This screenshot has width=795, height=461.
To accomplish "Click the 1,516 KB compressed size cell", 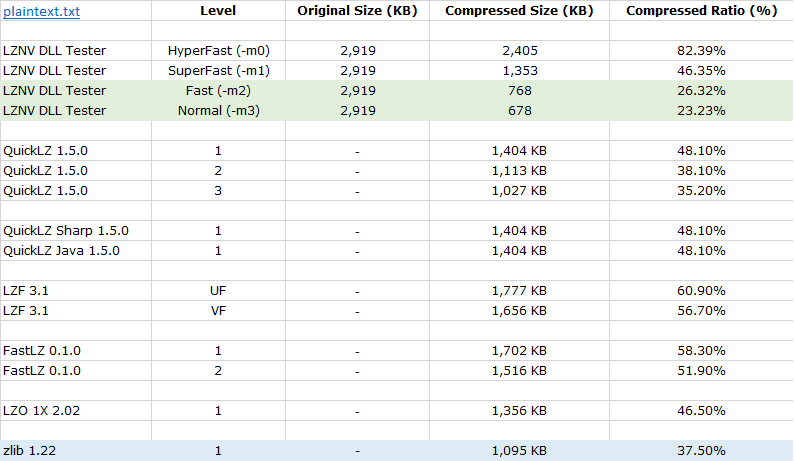I will [519, 371].
